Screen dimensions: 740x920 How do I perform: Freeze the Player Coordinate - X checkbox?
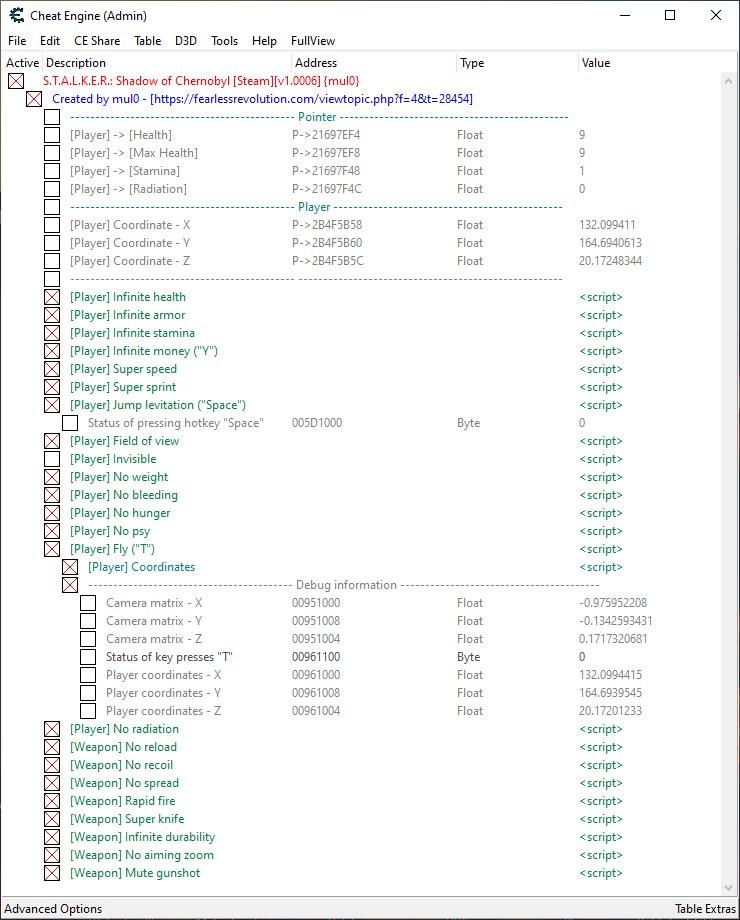(52, 225)
